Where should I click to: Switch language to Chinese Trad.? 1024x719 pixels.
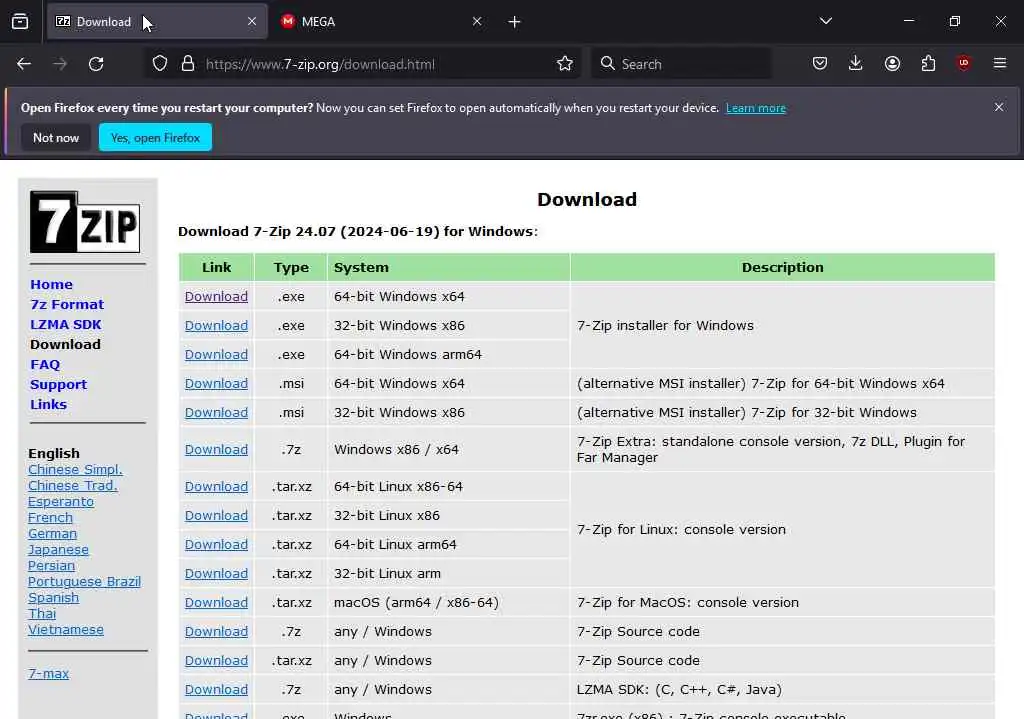[72, 486]
